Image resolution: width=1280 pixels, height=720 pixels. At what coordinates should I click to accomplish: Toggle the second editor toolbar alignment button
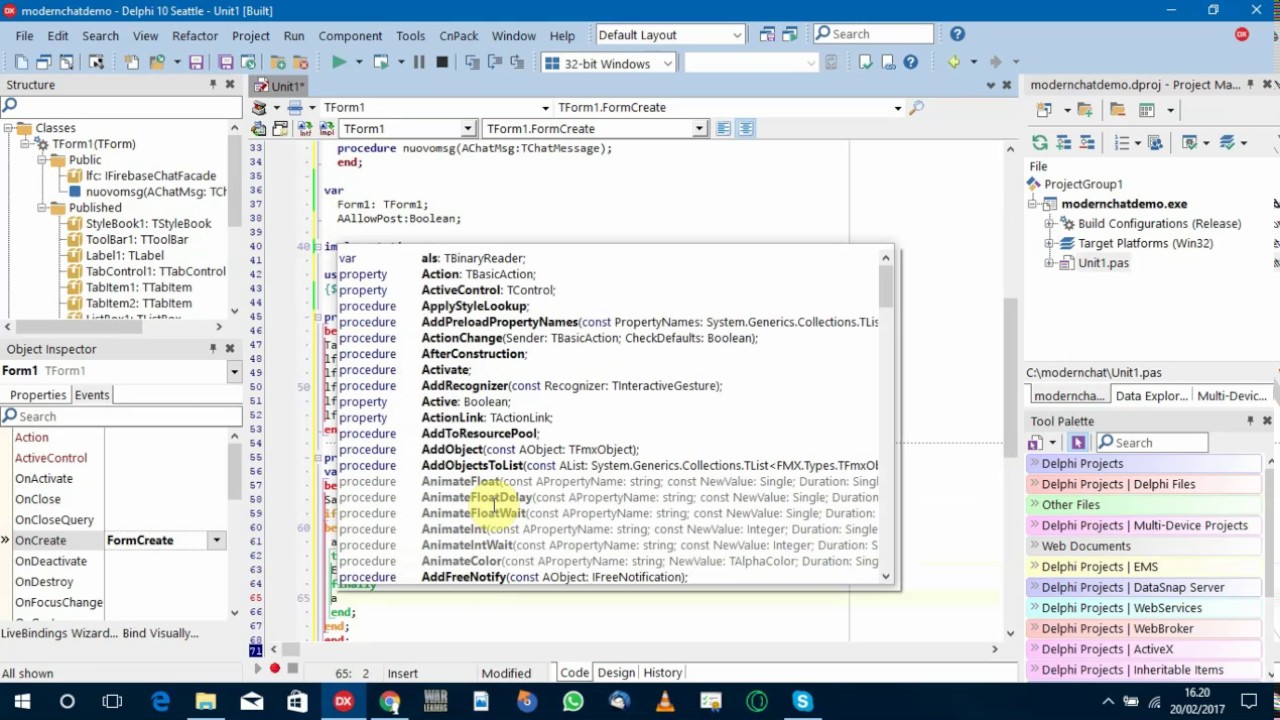pos(746,128)
